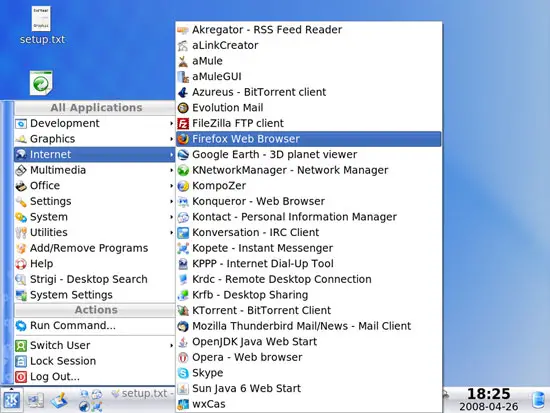
Task: Expand the Switch User submenu arrow
Action: point(171,346)
